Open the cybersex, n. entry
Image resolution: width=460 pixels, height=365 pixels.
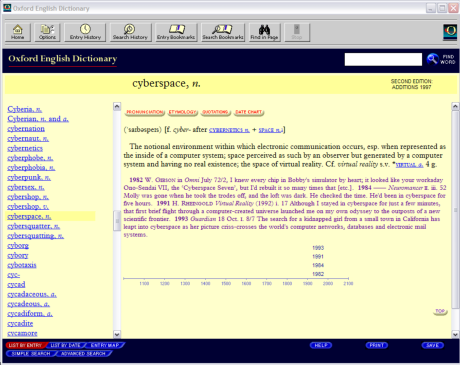click(x=26, y=187)
